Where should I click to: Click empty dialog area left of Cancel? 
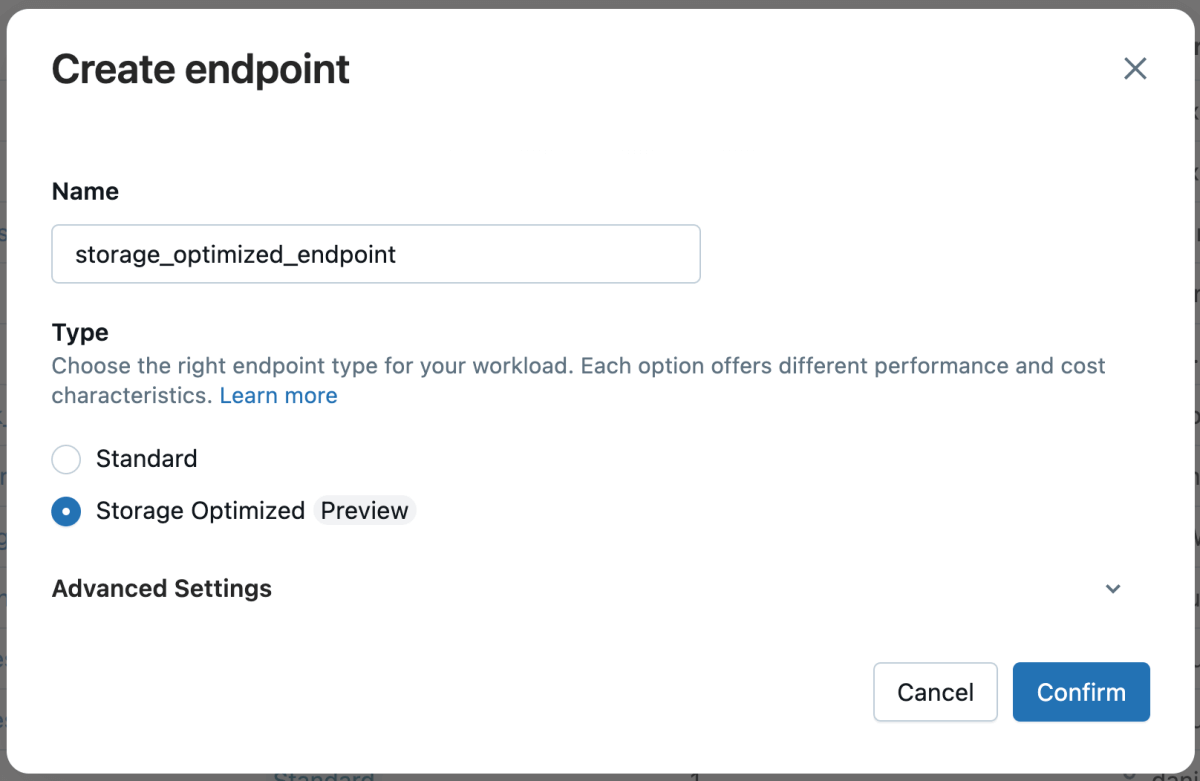click(x=500, y=692)
